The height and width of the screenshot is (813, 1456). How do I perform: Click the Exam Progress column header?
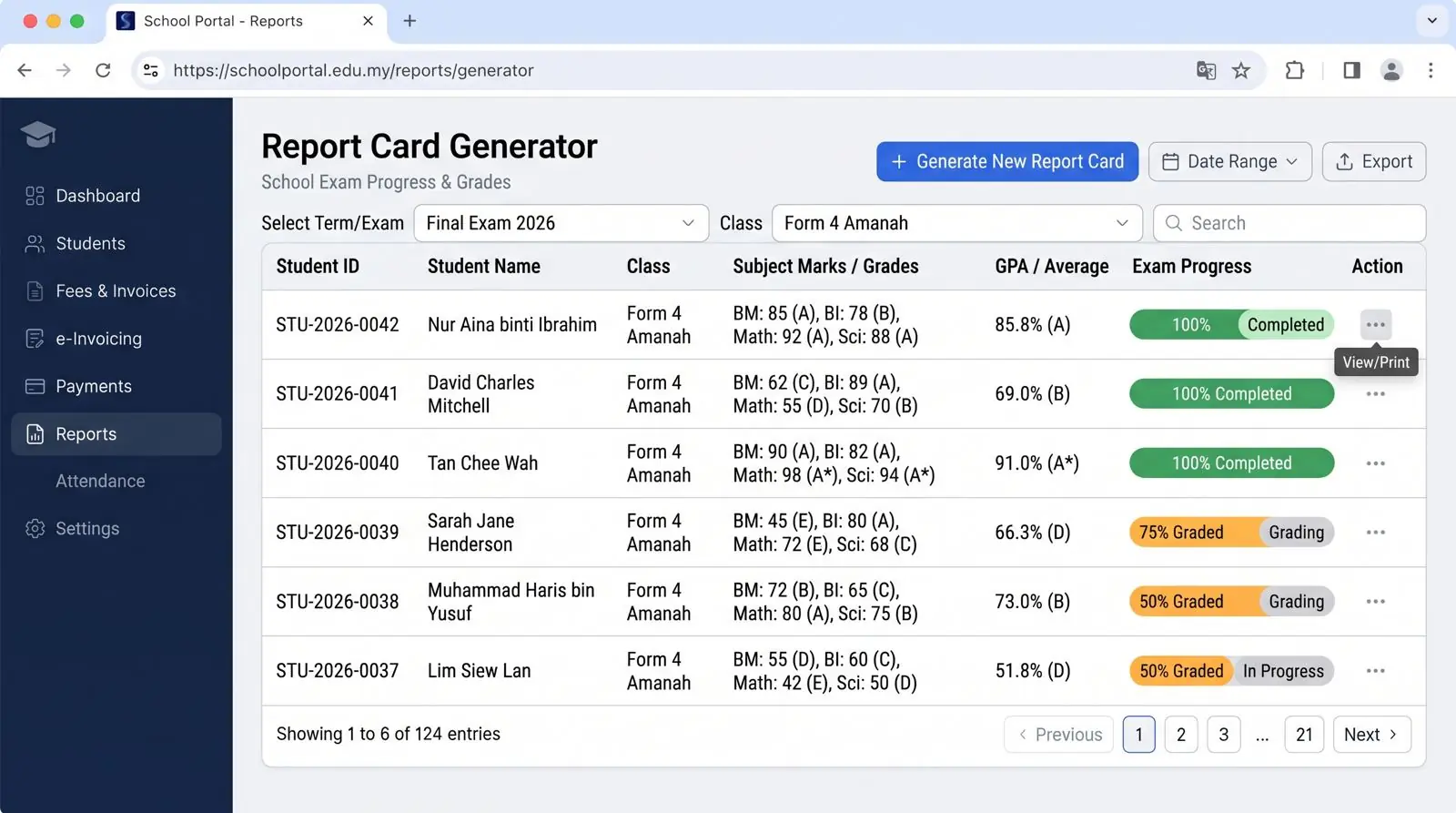click(x=1191, y=267)
